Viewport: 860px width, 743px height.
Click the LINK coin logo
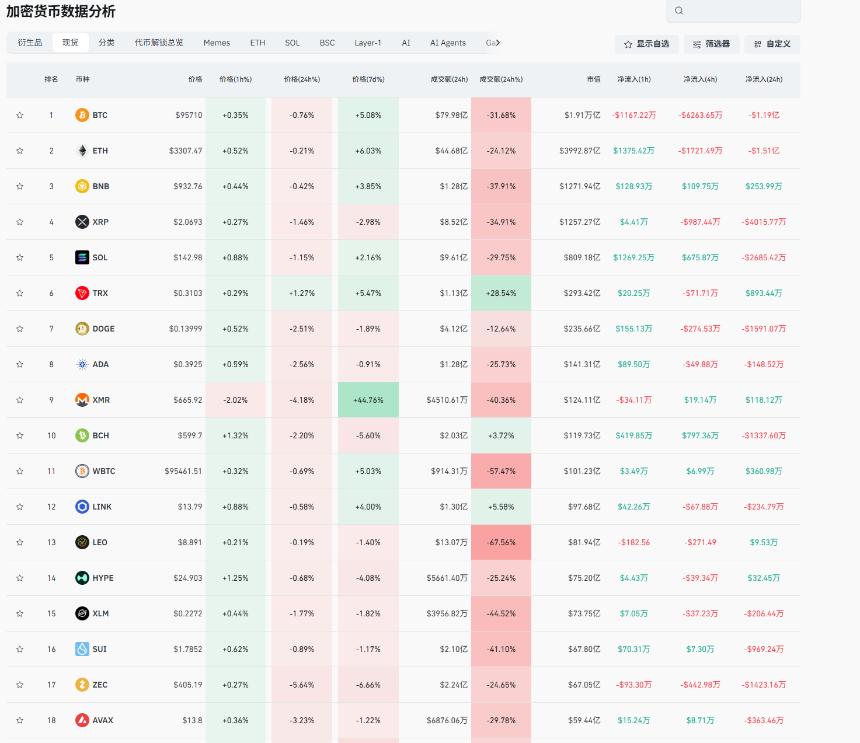coord(82,507)
